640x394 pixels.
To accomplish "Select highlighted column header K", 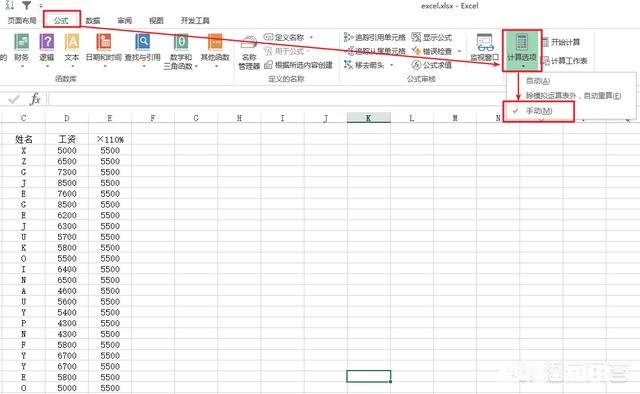I will pos(369,118).
